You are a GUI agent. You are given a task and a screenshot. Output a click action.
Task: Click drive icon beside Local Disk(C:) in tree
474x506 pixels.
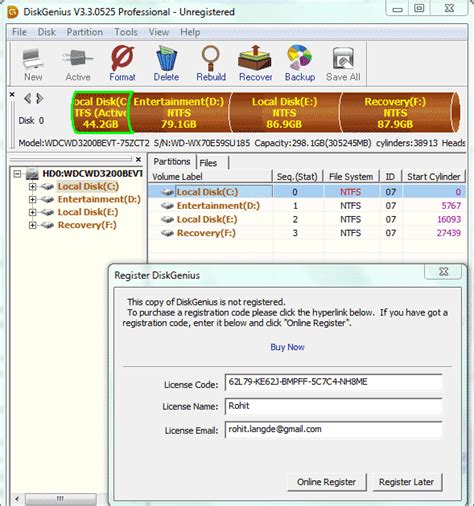(x=47, y=187)
